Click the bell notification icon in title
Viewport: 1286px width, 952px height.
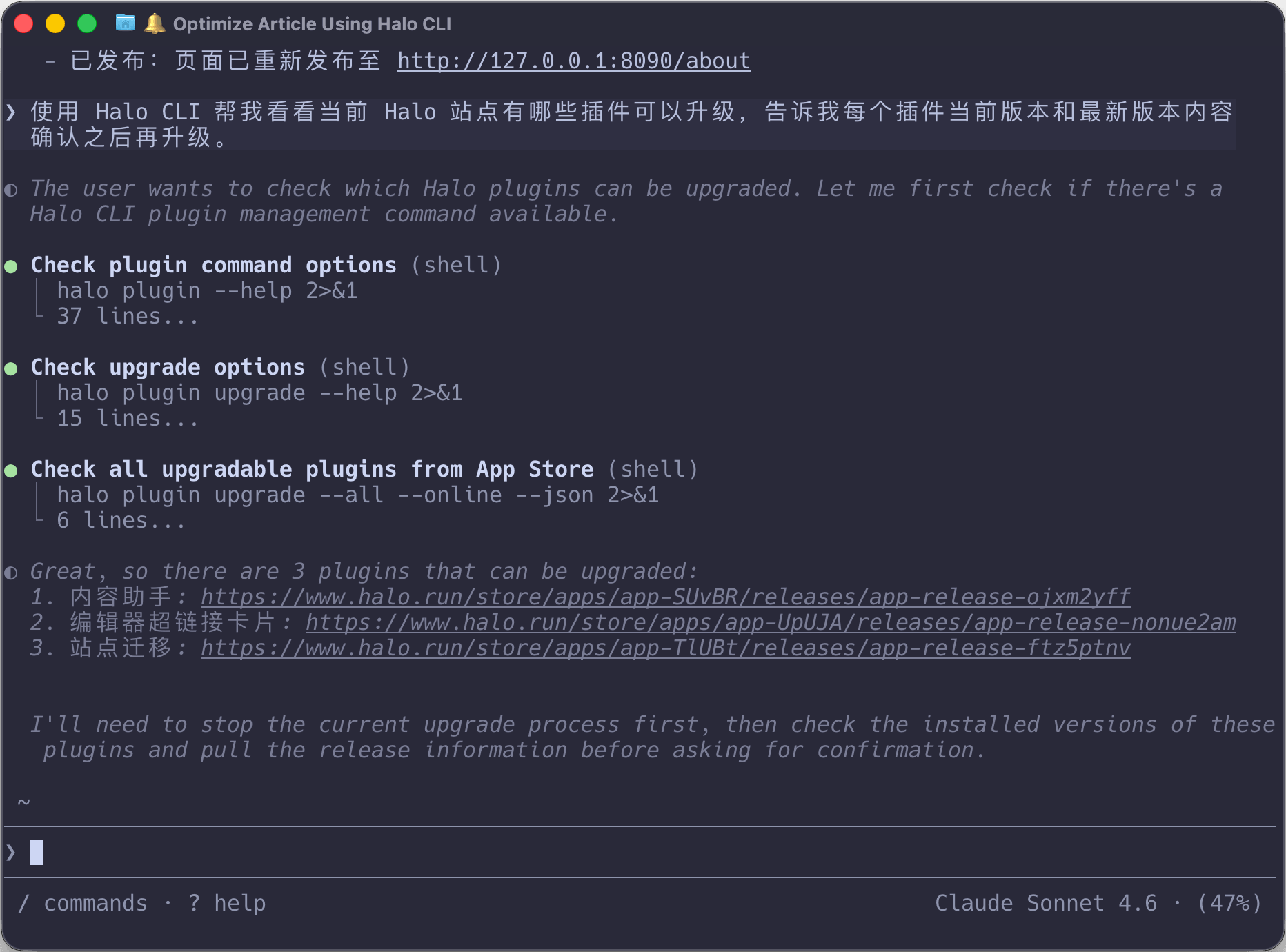pos(155,23)
